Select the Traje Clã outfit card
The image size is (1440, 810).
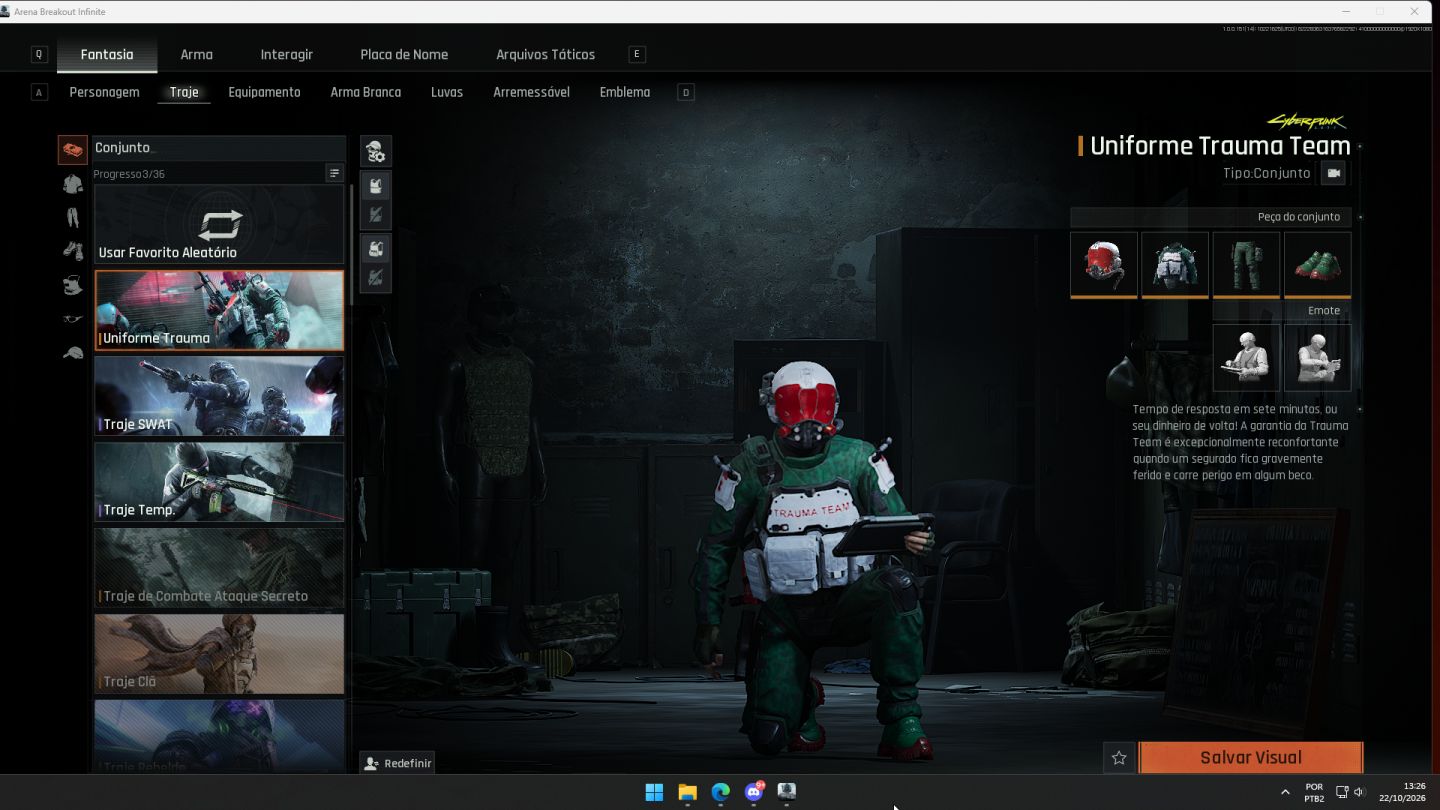tap(219, 654)
